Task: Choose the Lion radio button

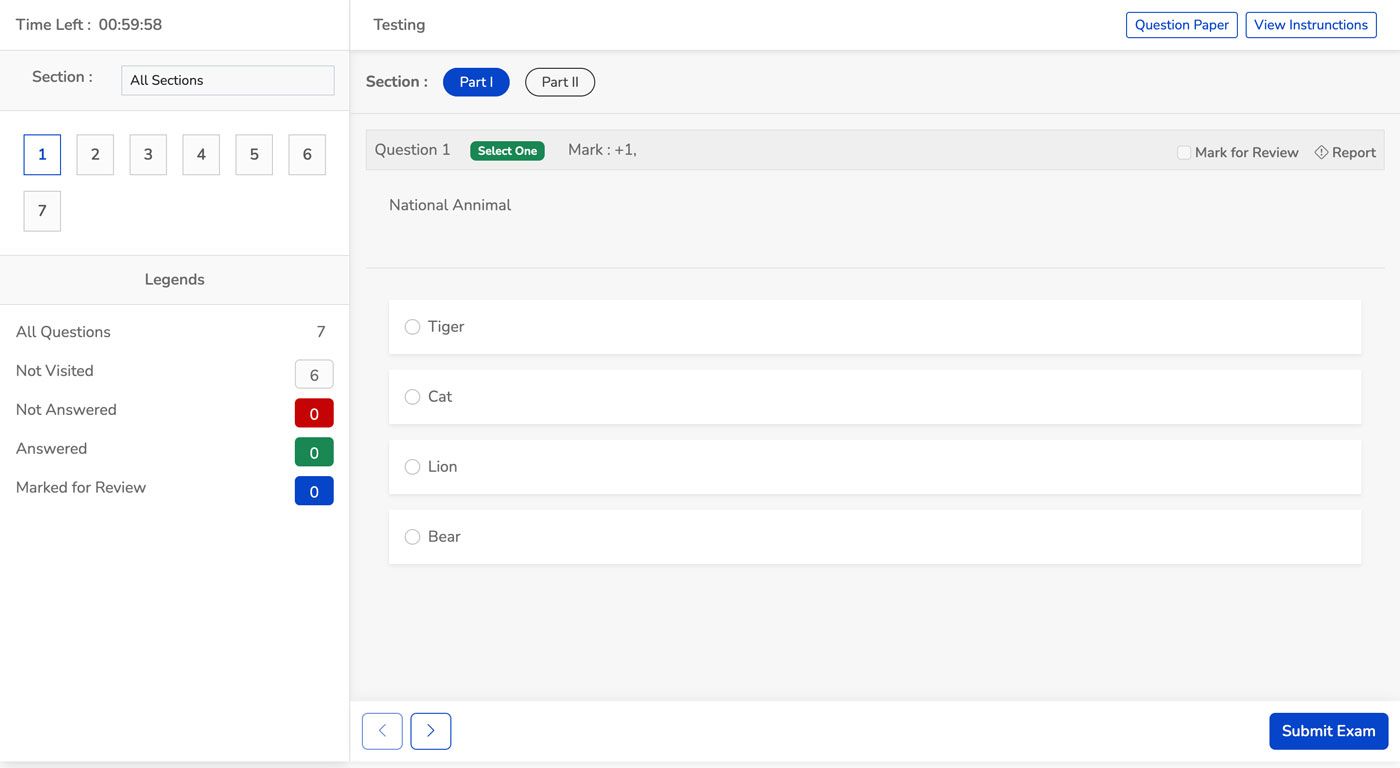Action: (412, 467)
